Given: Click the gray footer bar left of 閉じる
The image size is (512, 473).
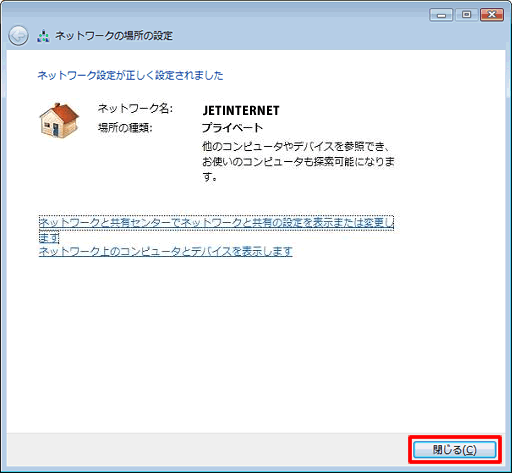Looking at the screenshot, I should pyautogui.click(x=207, y=450).
